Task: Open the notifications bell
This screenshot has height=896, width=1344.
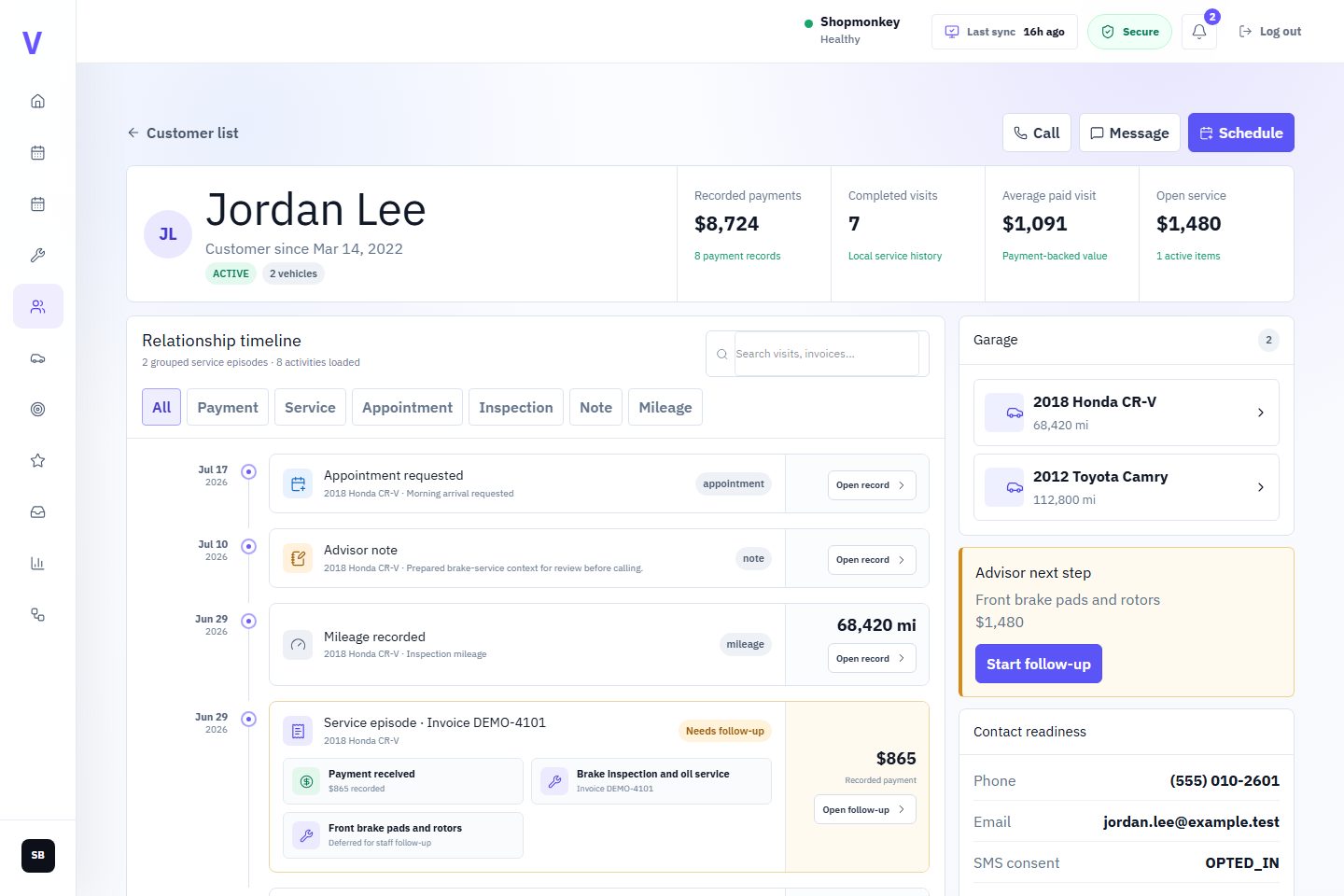Action: pos(1199,32)
